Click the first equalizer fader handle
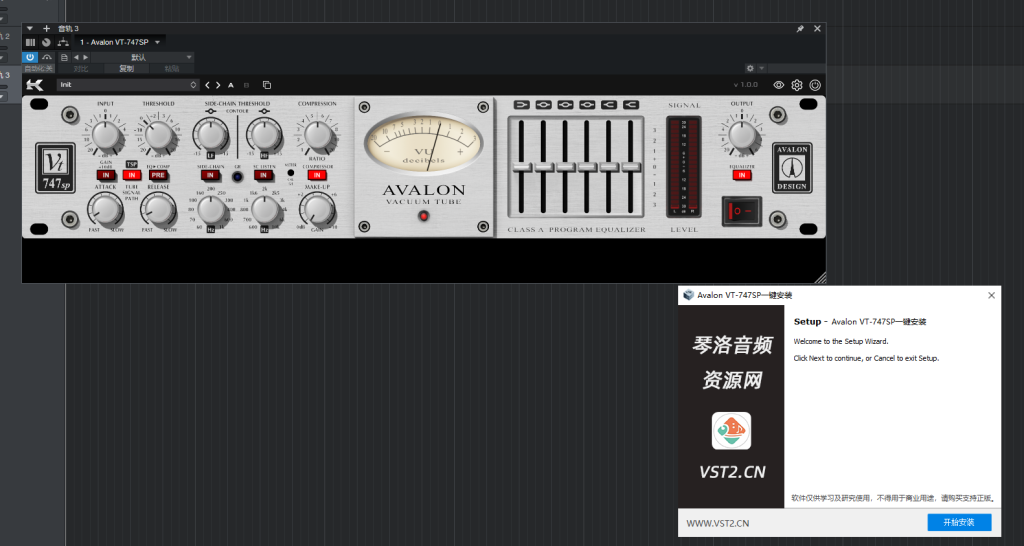Image resolution: width=1024 pixels, height=546 pixels. pos(522,167)
